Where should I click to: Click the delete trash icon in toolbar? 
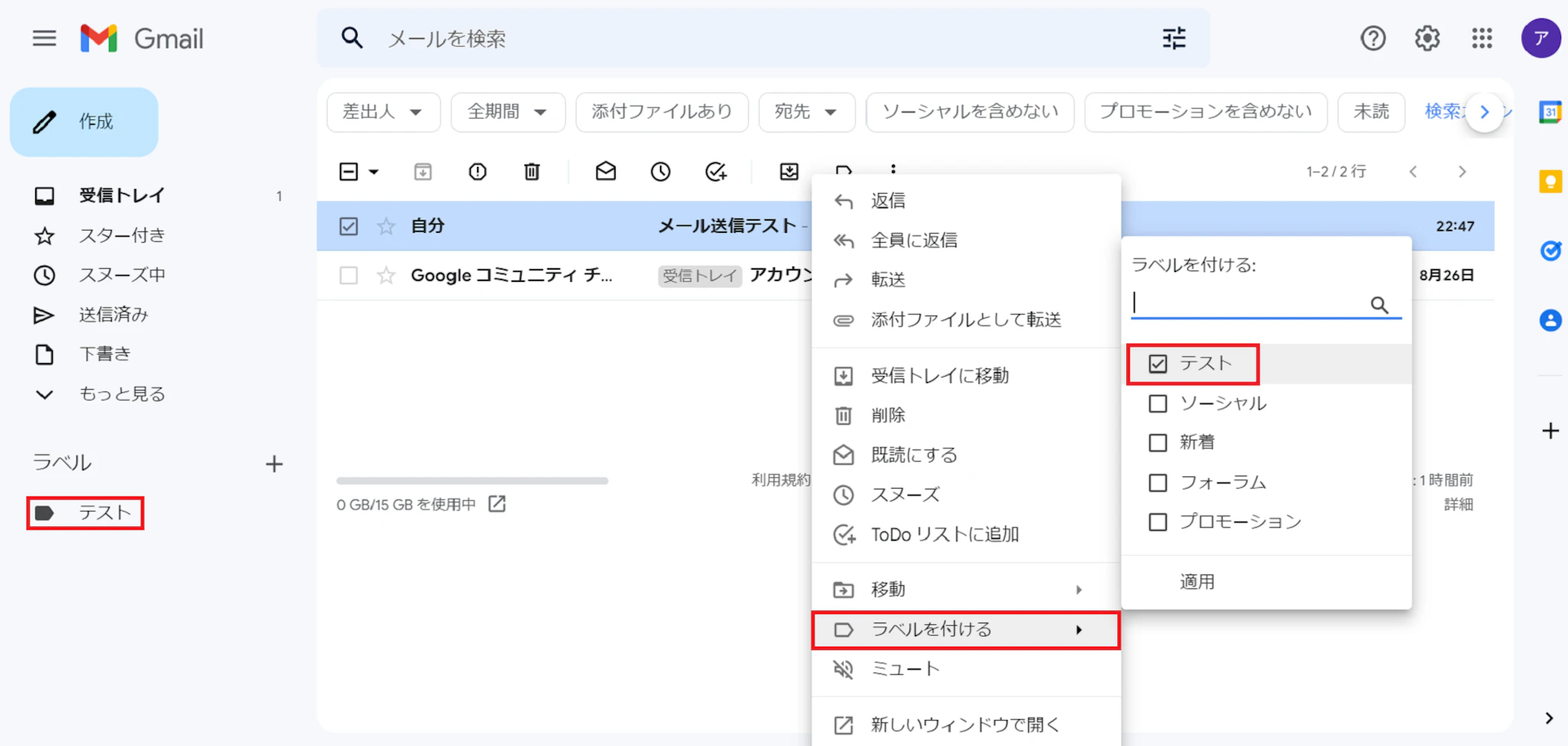[531, 172]
